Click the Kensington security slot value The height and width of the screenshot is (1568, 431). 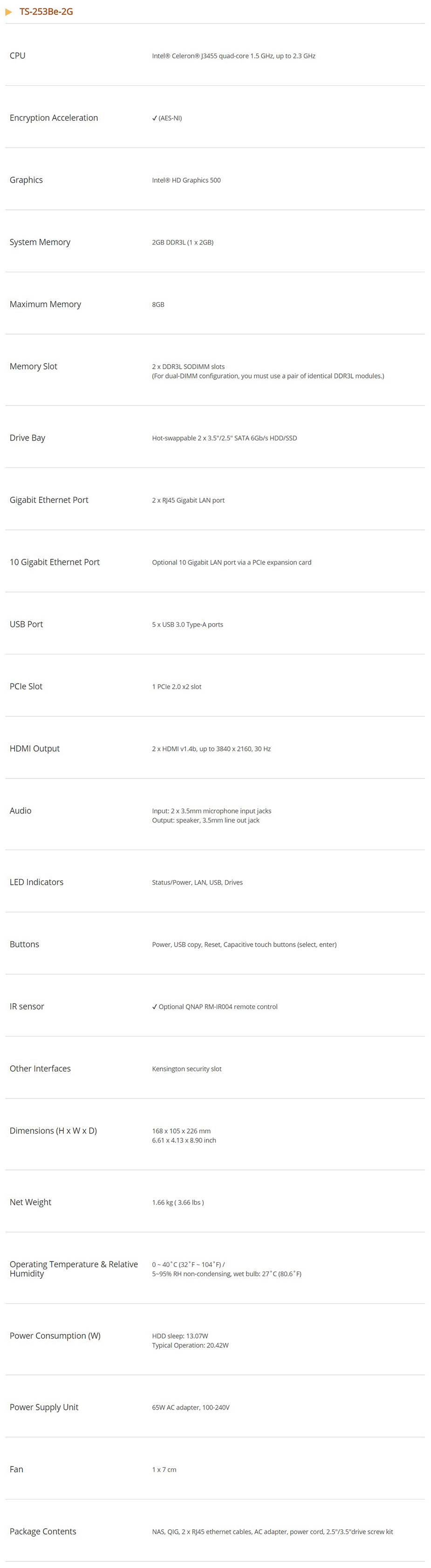[x=187, y=1069]
